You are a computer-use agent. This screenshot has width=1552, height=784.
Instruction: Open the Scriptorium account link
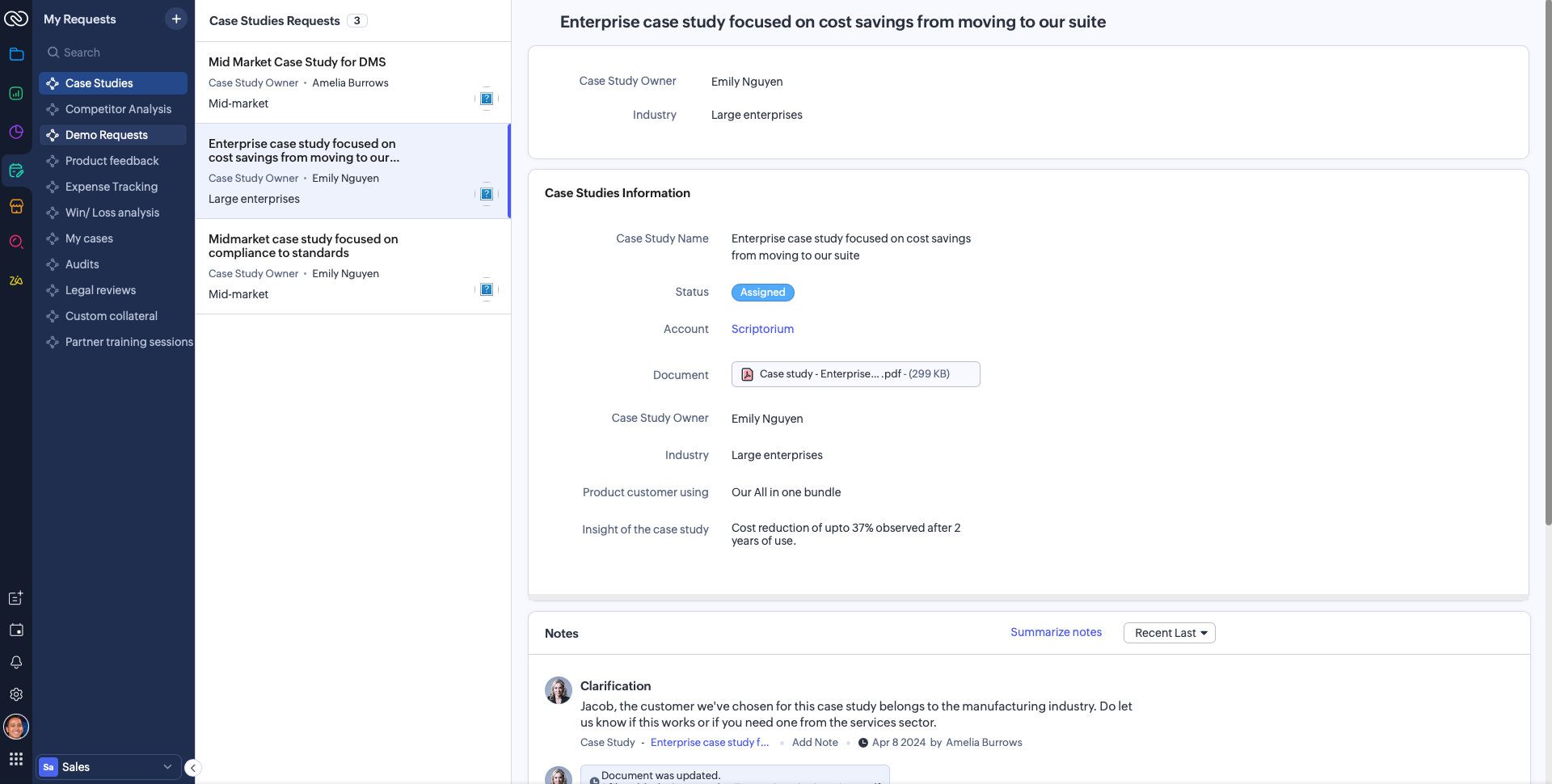[x=762, y=329]
